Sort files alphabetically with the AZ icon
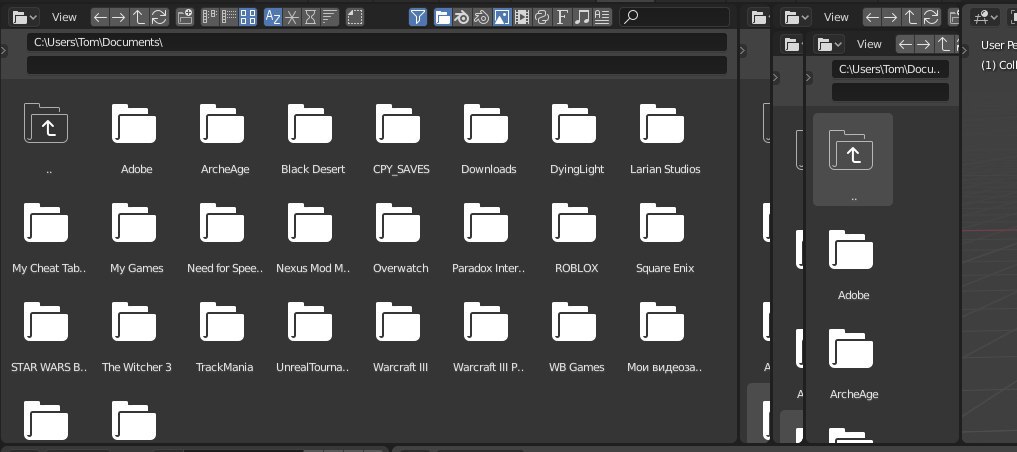 point(273,18)
